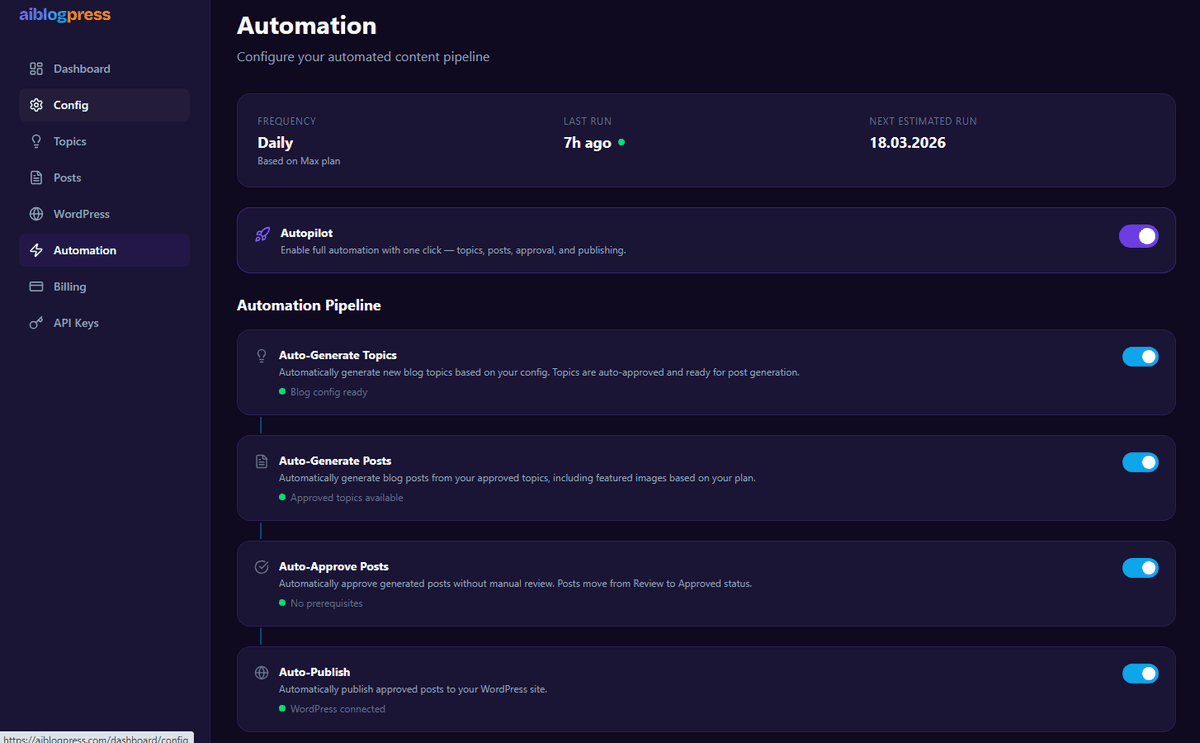Viewport: 1200px width, 743px height.
Task: Click the Auto-Approve Posts checkmark icon
Action: [x=261, y=566]
